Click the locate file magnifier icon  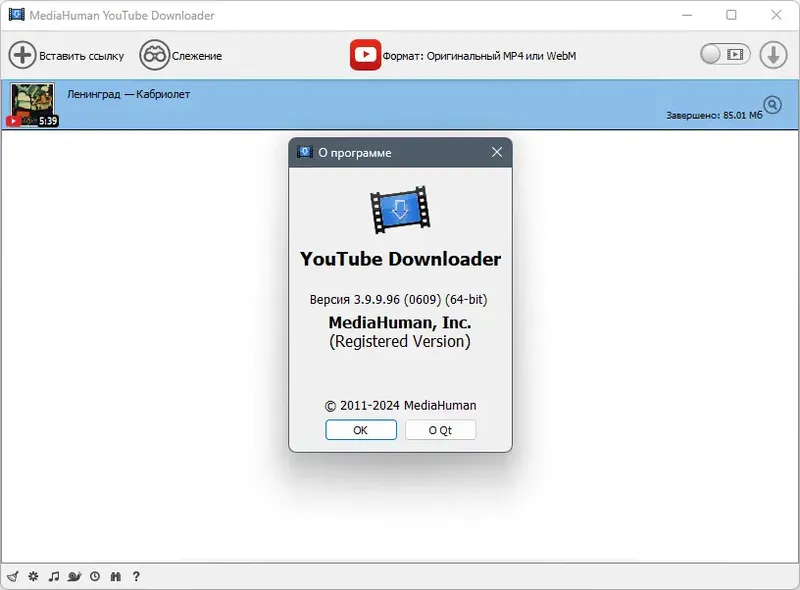click(x=773, y=105)
